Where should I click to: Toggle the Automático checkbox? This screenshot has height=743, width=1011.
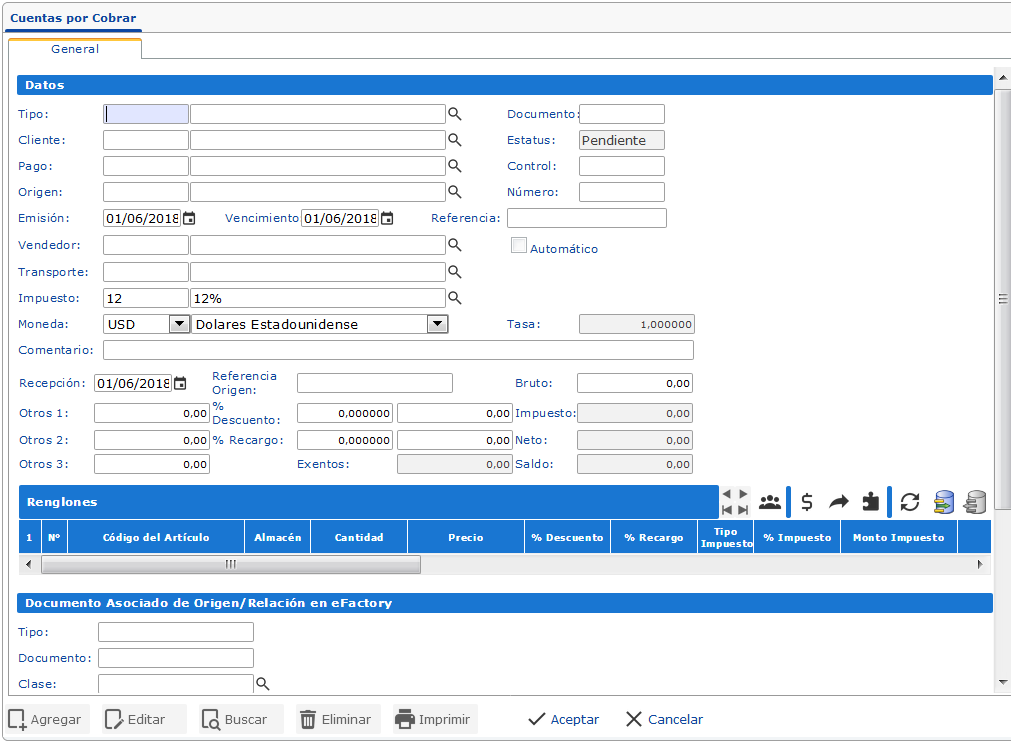click(x=519, y=246)
